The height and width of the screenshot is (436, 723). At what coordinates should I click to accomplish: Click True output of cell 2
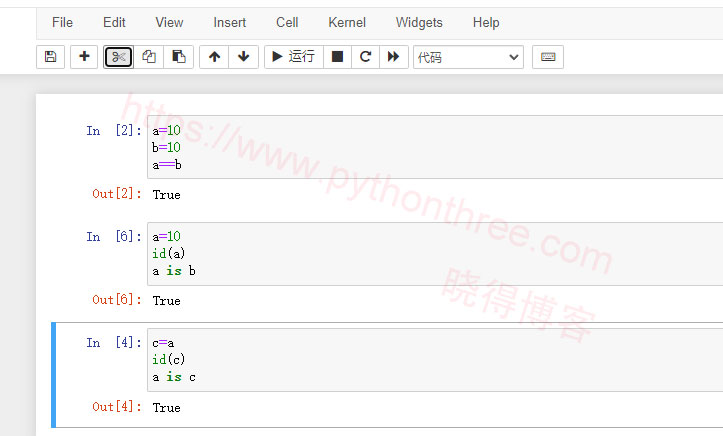[x=166, y=194]
